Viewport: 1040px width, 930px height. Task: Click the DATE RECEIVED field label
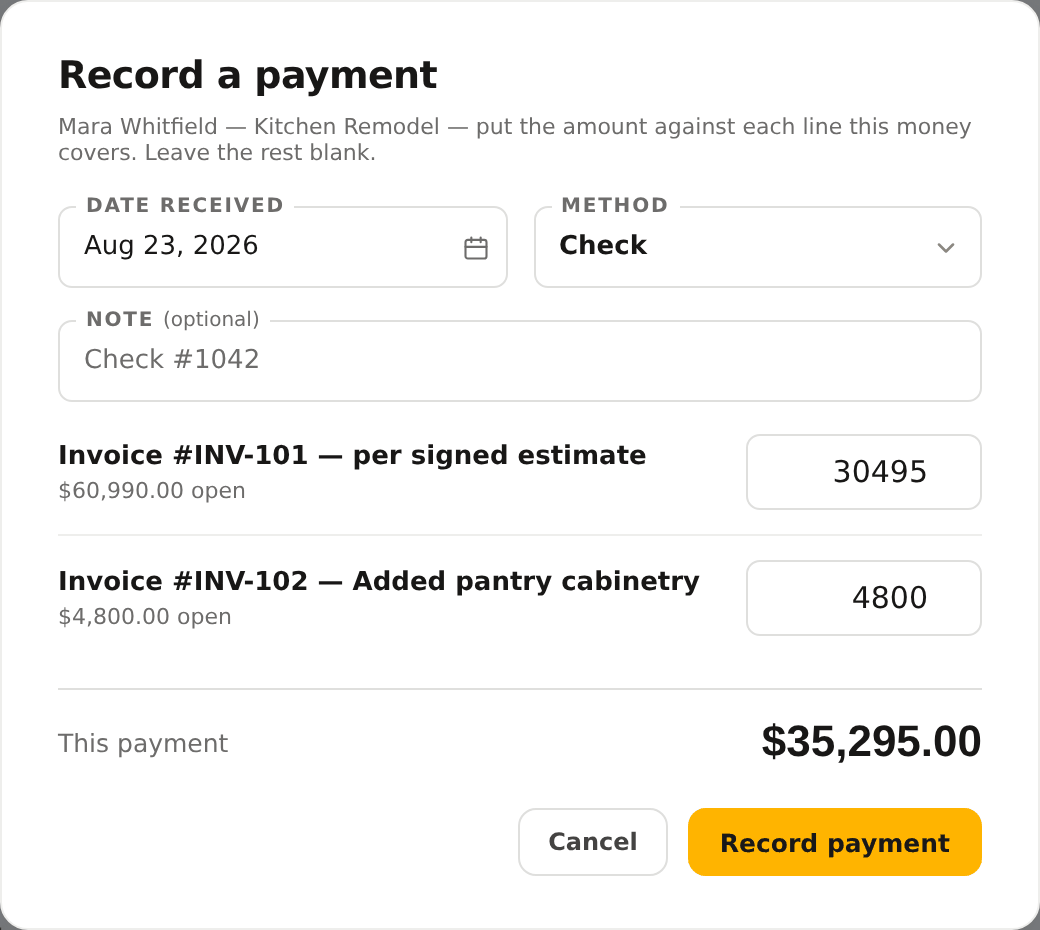pos(185,205)
